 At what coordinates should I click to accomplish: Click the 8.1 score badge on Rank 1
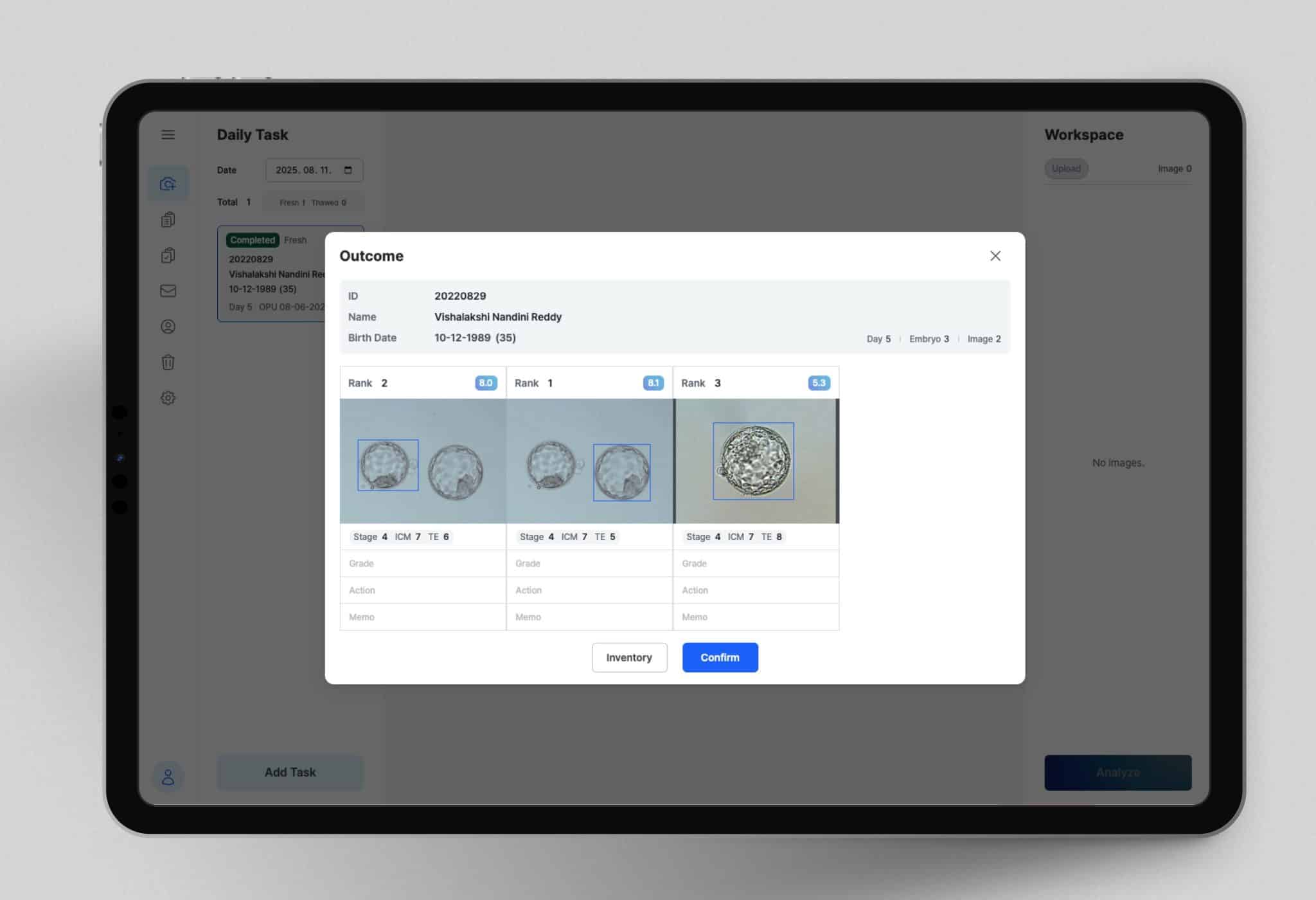[x=654, y=382]
